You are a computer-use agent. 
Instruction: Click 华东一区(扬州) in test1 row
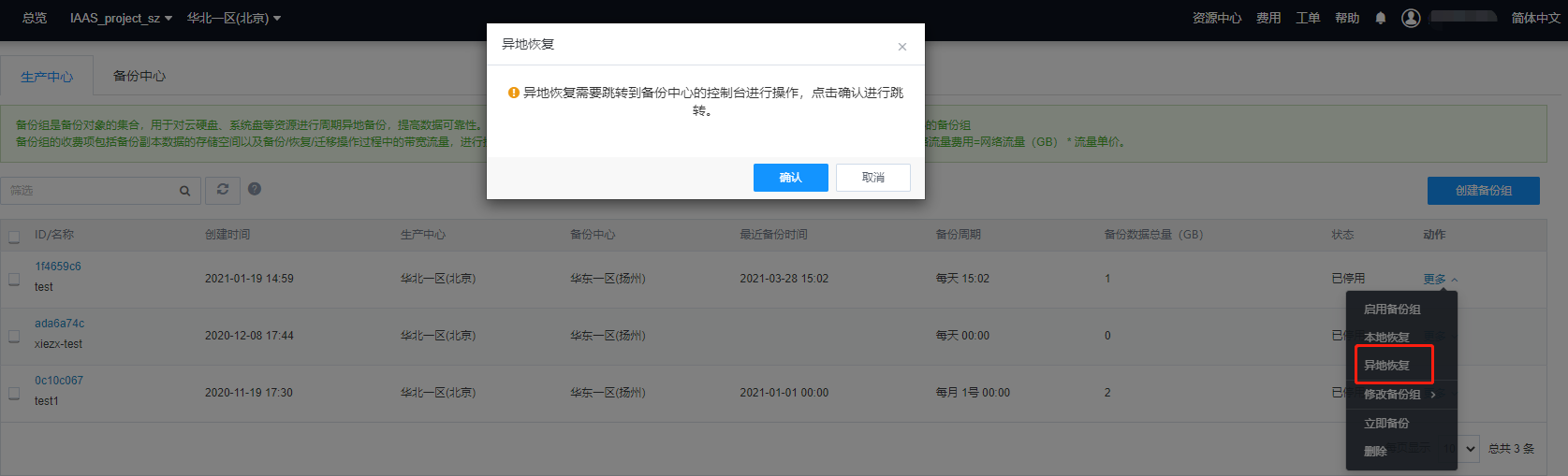click(x=608, y=393)
